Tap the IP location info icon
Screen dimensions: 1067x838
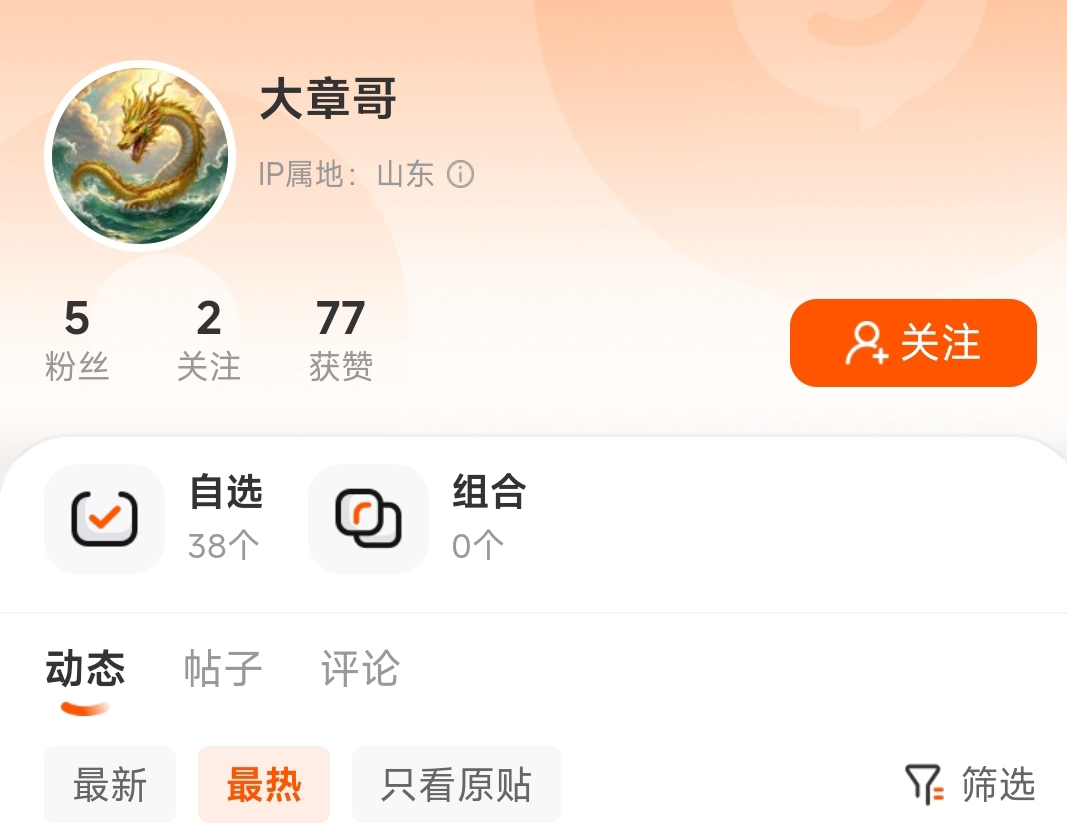461,174
